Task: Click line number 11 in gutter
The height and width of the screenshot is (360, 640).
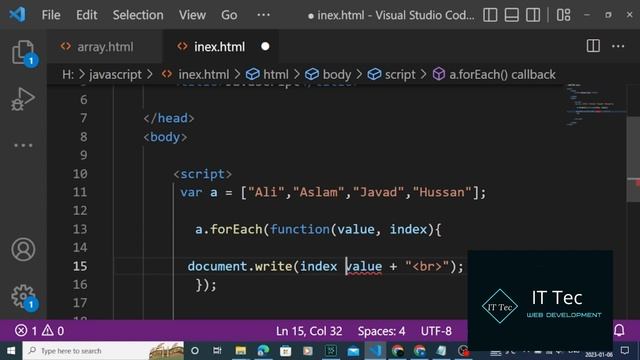Action: pyautogui.click(x=80, y=192)
